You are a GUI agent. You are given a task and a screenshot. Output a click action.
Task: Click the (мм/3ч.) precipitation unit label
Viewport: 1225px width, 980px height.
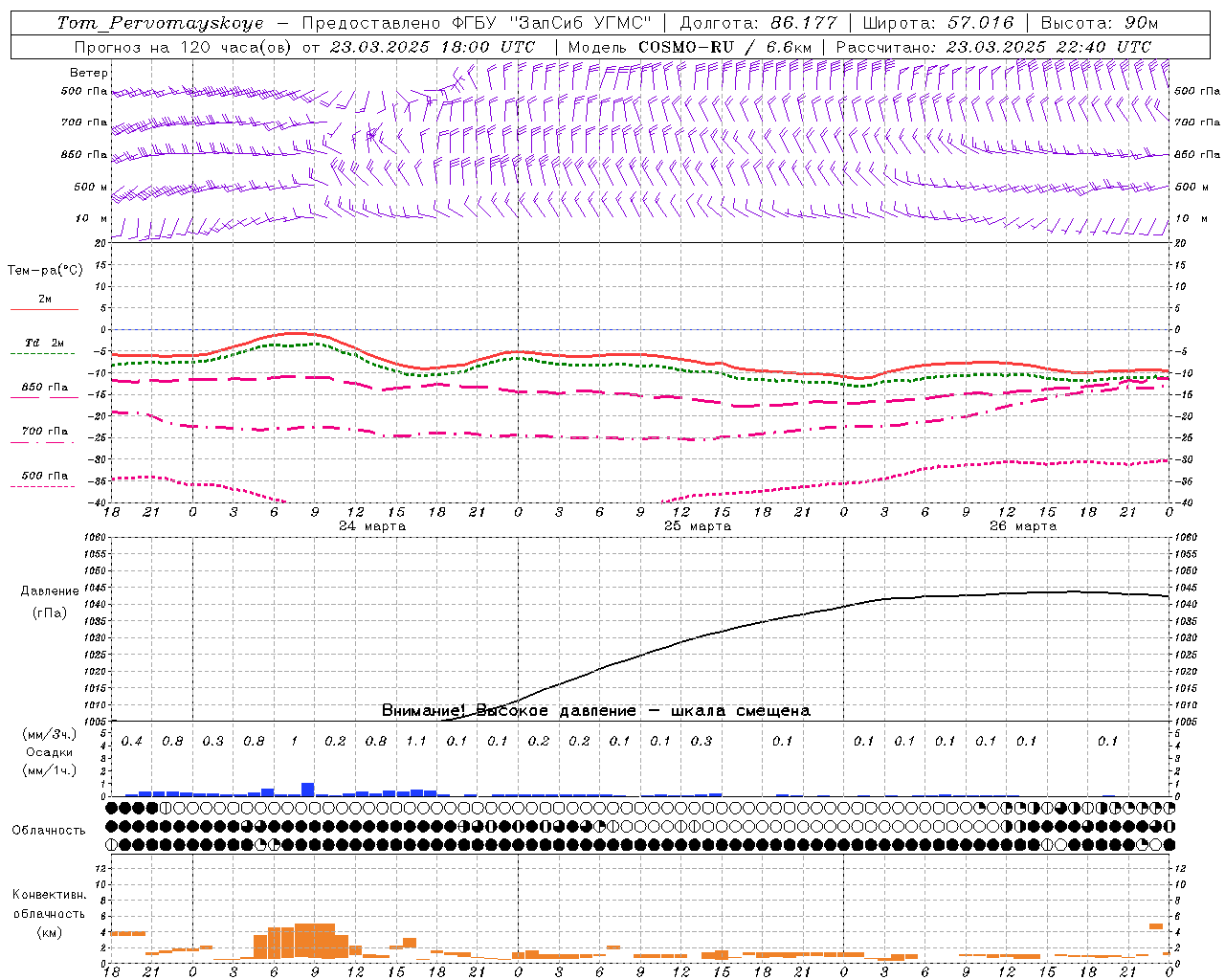pos(50,734)
